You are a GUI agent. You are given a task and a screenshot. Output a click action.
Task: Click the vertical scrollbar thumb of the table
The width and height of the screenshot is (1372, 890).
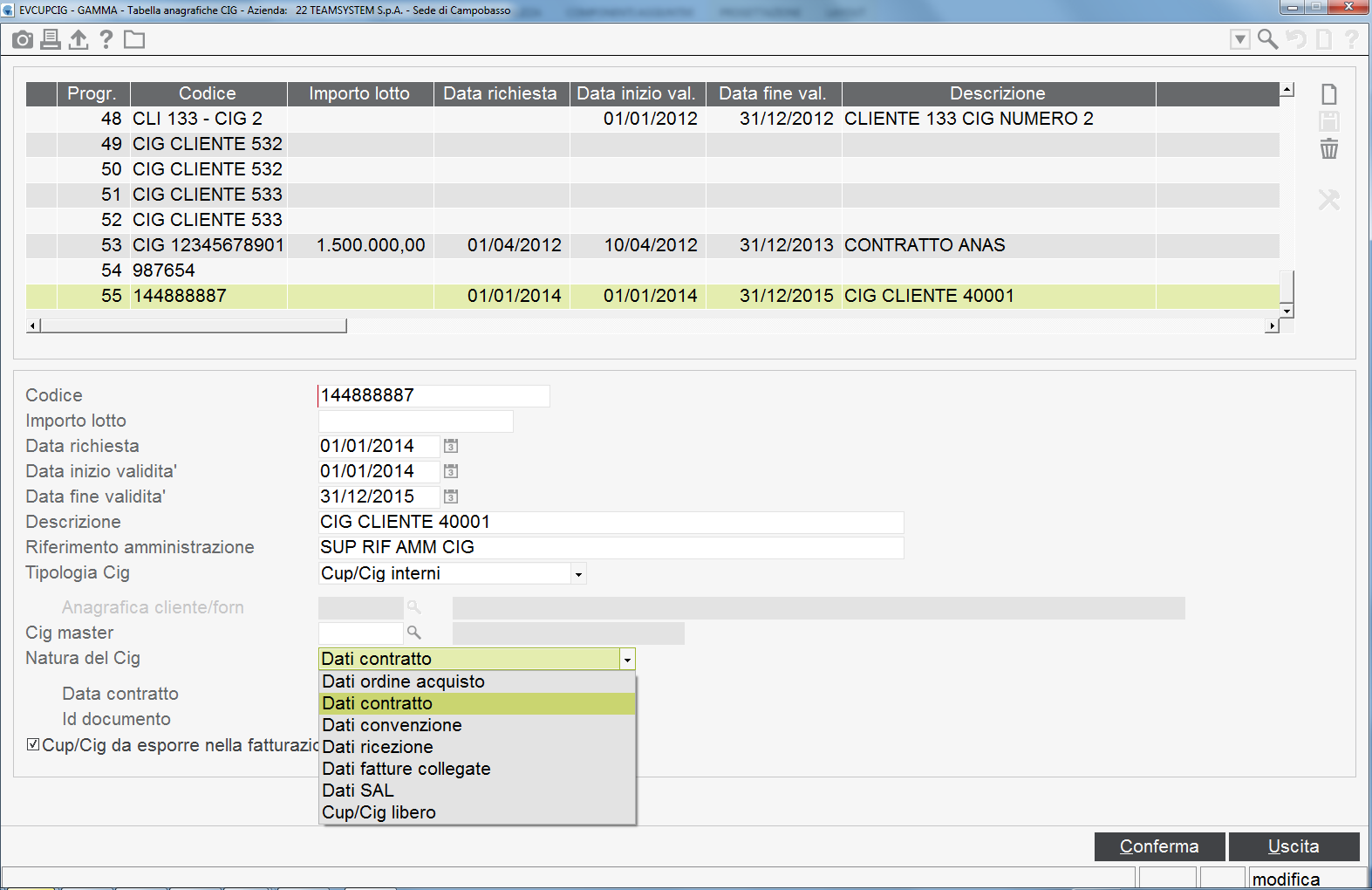coord(1287,287)
